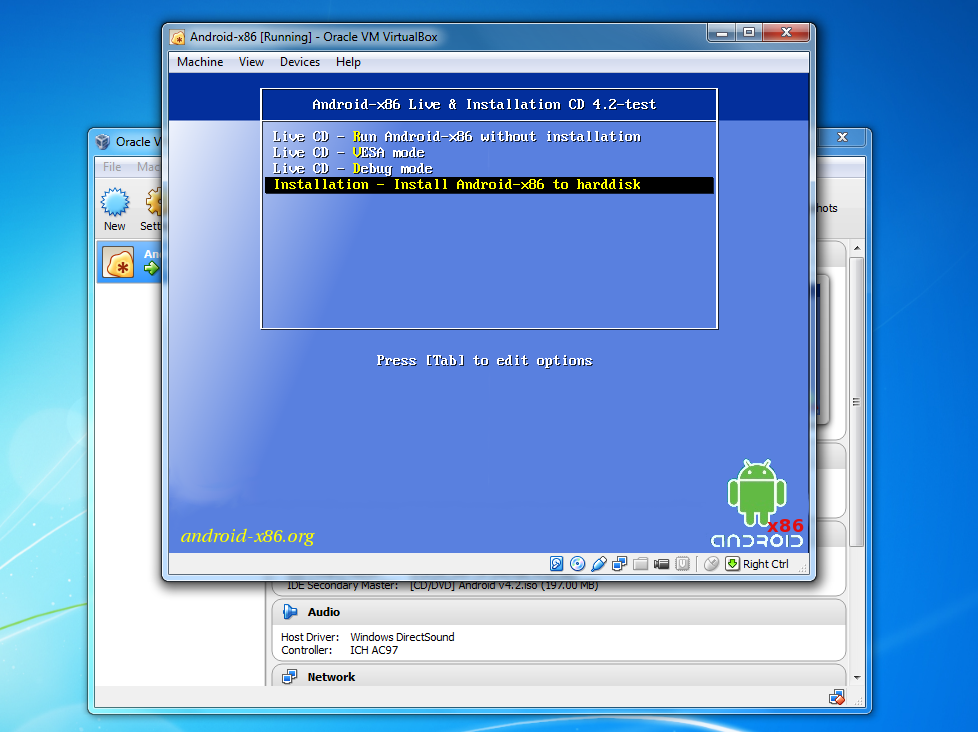Image resolution: width=978 pixels, height=732 pixels.
Task: Click the network adapters status icon
Action: (x=619, y=564)
